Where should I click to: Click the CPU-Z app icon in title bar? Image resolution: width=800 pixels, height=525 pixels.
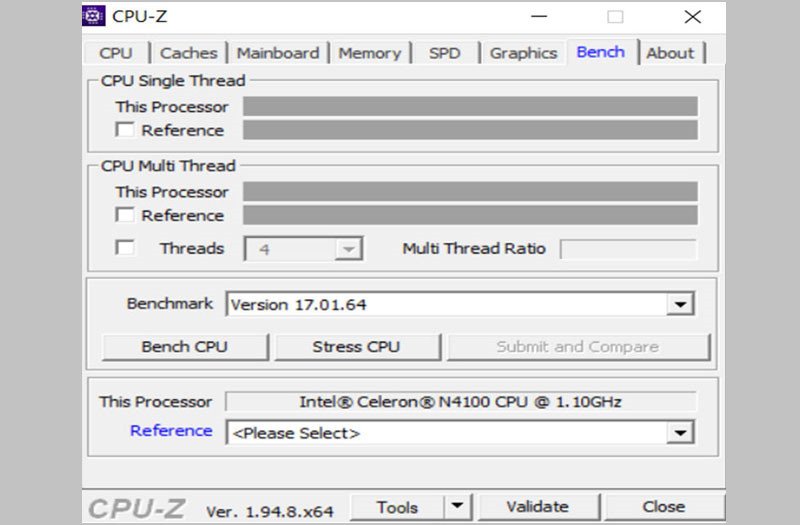tap(93, 16)
